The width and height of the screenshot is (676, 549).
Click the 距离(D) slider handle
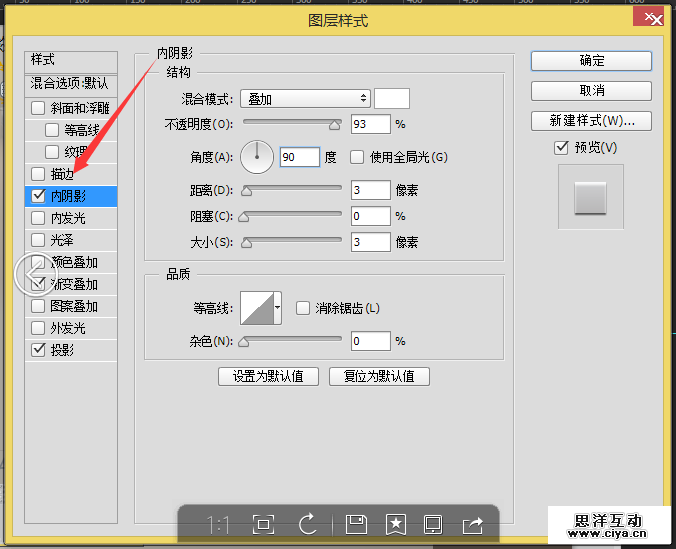click(x=247, y=191)
